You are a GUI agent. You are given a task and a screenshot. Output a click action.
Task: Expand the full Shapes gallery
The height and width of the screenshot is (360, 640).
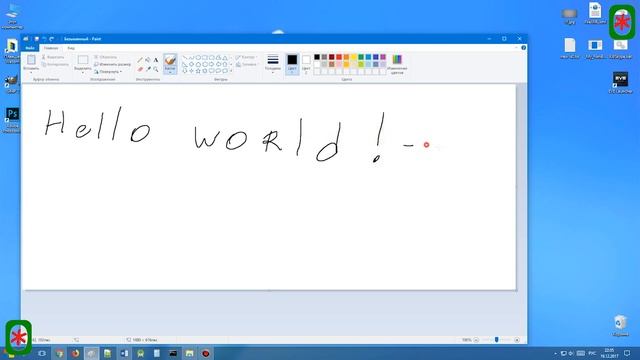coord(231,71)
